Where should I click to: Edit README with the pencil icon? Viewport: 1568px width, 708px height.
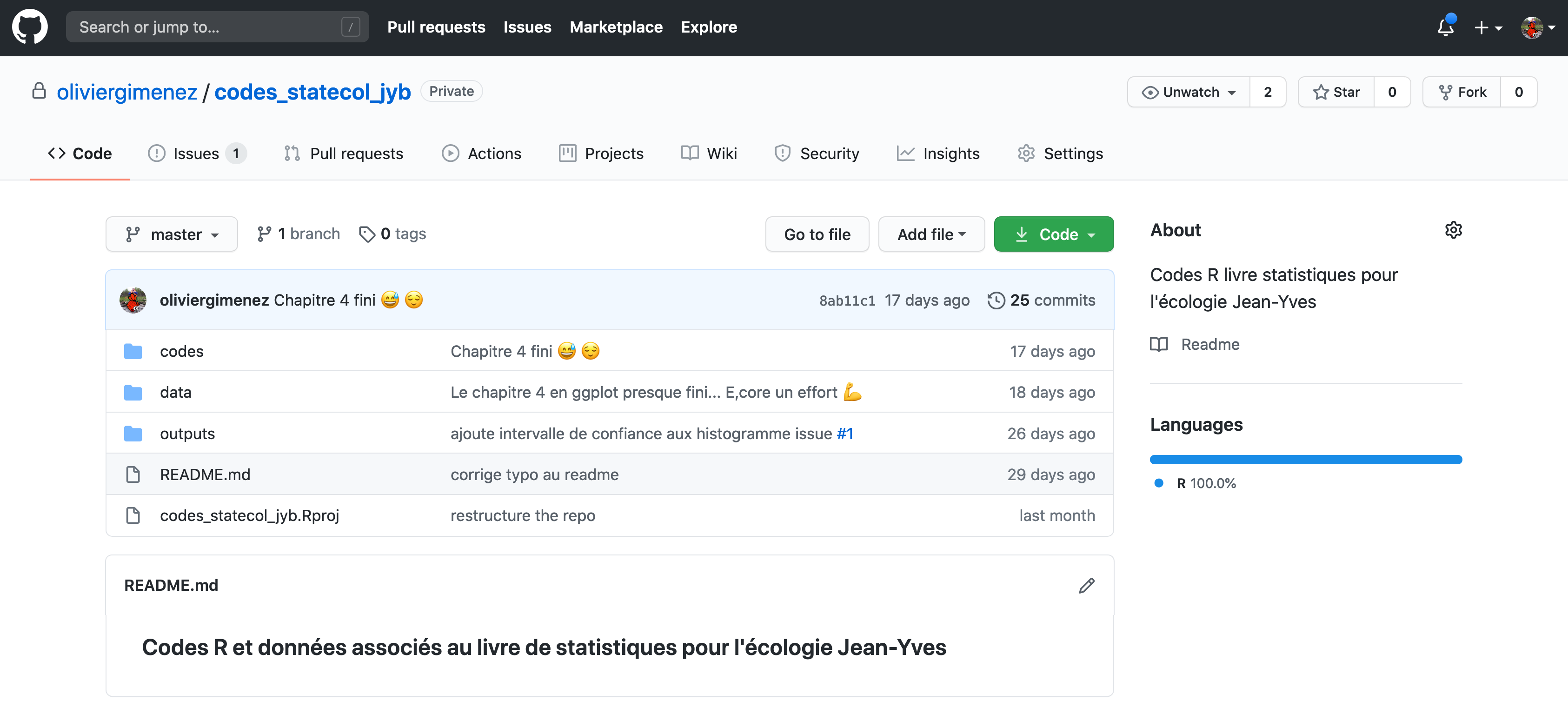(1087, 586)
